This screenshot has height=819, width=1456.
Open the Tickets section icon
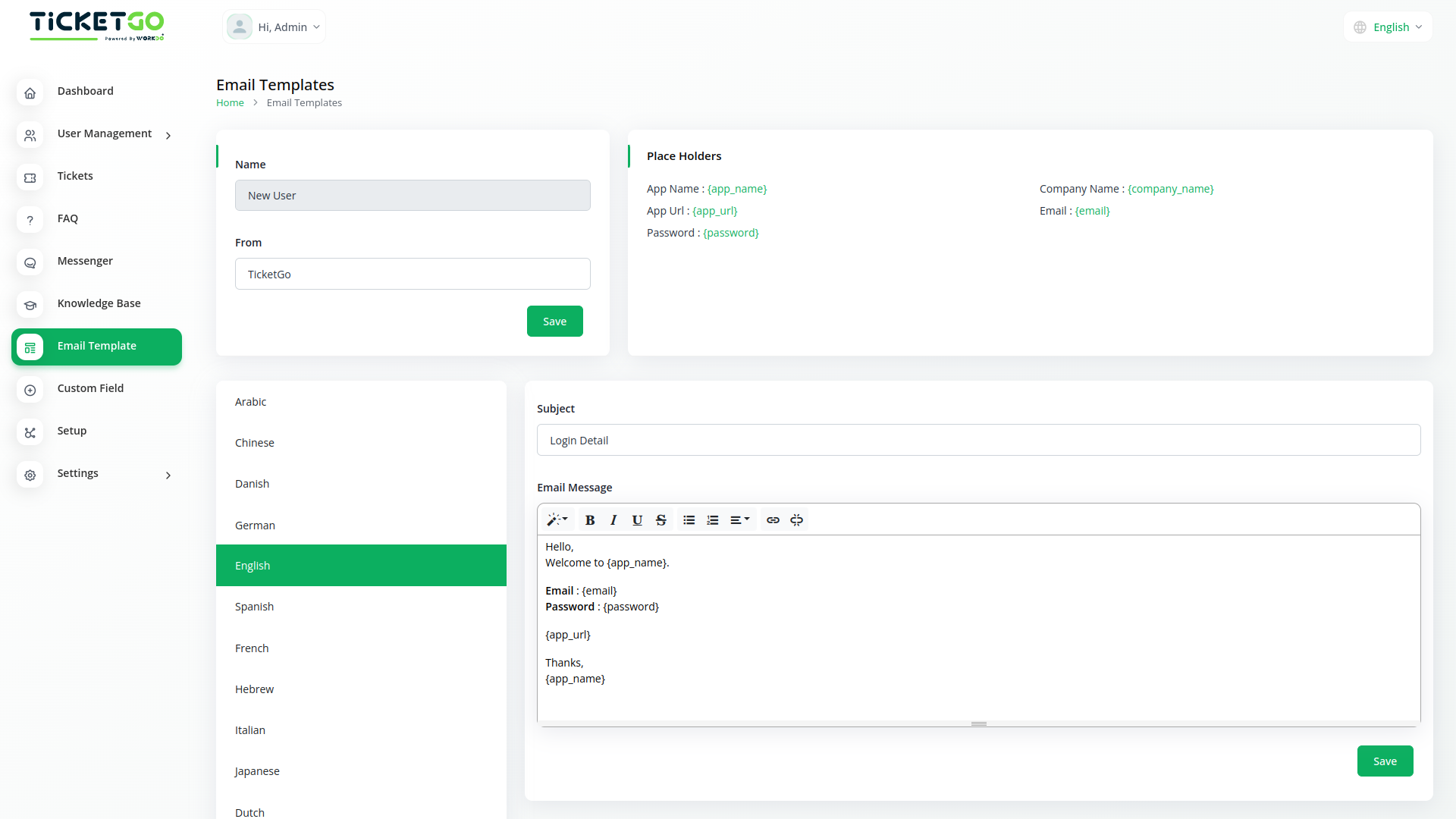(30, 177)
